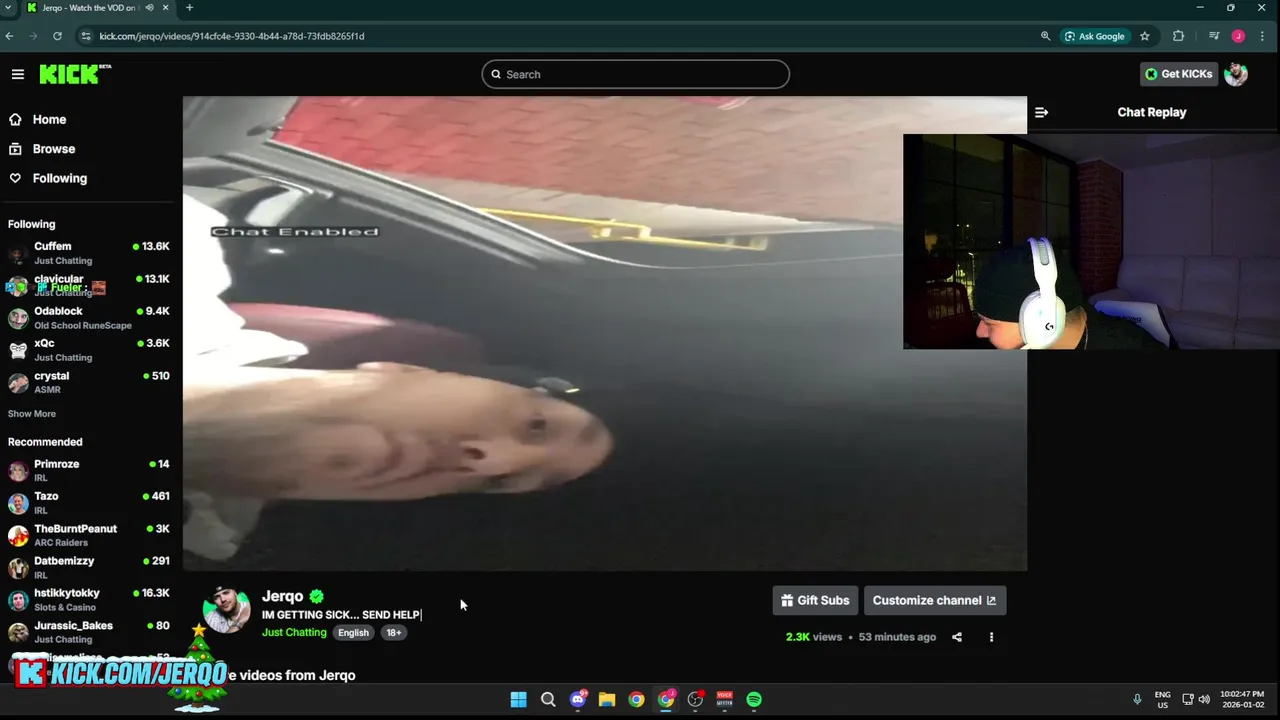
Task: Open Tazo recommended channel
Action: (x=89, y=503)
